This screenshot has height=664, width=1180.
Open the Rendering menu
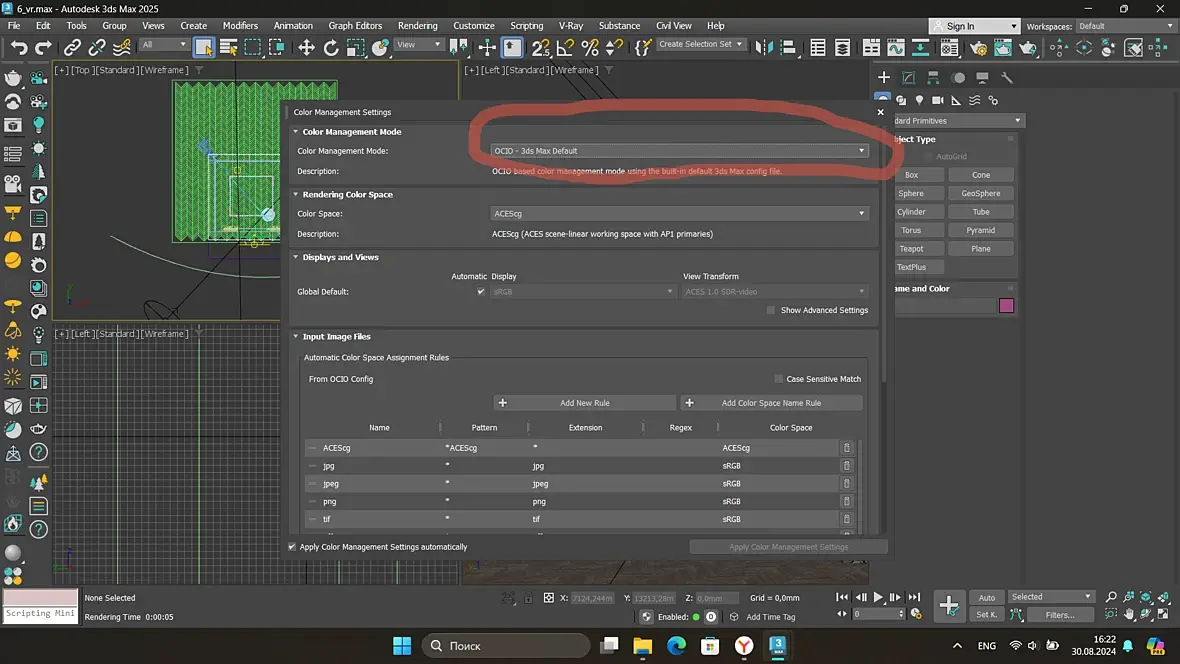pos(418,26)
